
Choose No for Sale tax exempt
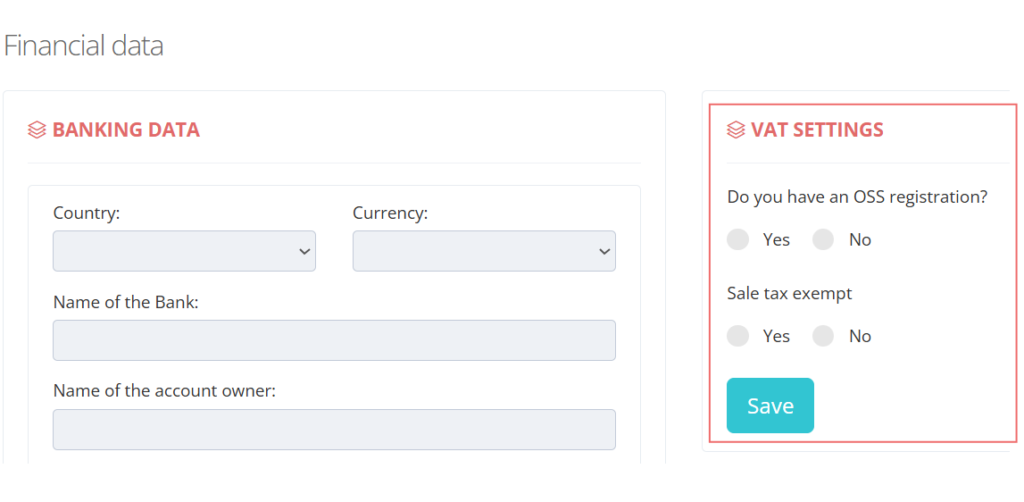(824, 336)
